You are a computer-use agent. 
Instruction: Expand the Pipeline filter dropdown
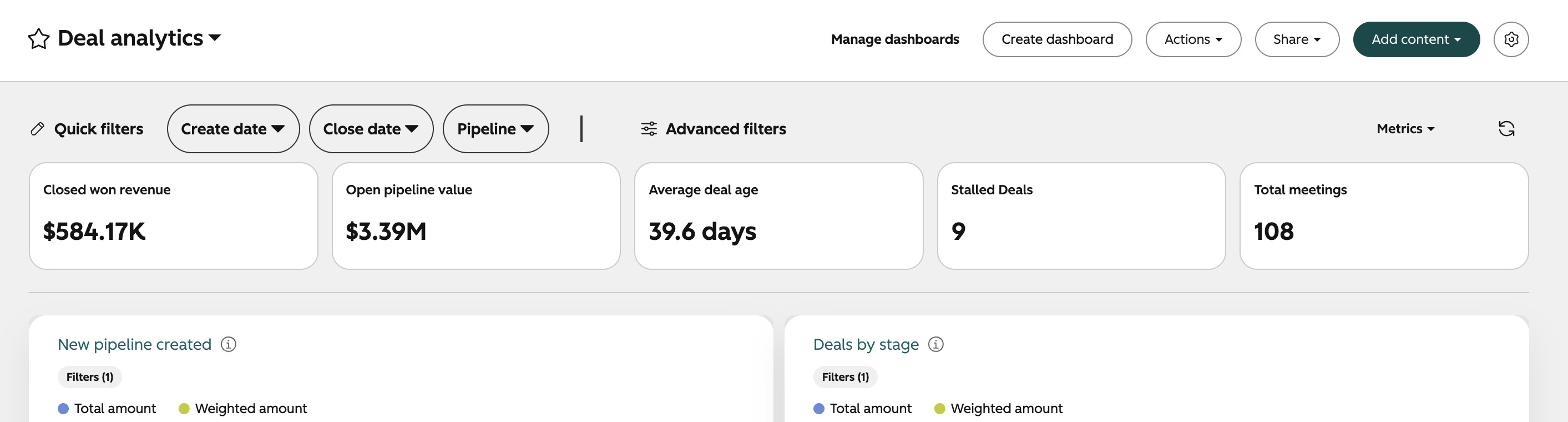pos(495,128)
